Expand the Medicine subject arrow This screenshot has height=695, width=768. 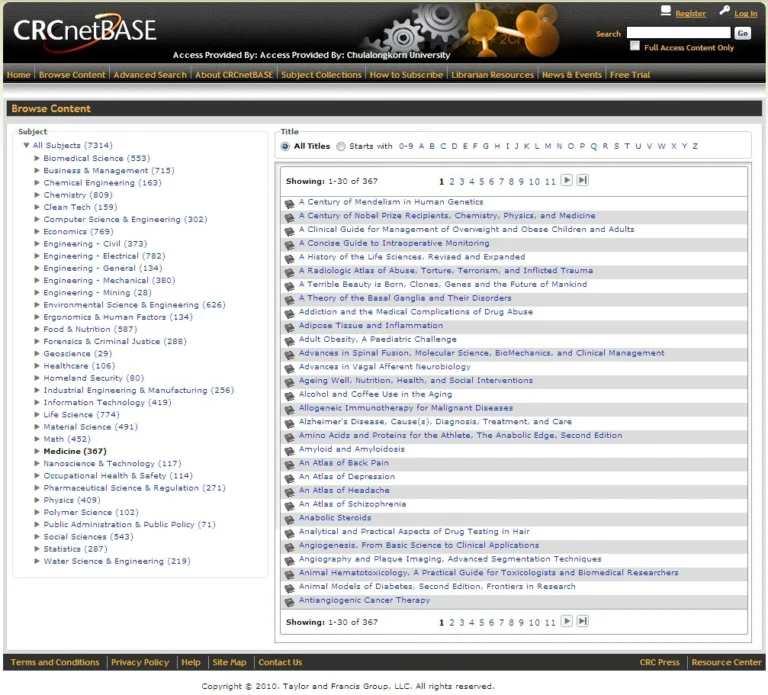tap(37, 451)
